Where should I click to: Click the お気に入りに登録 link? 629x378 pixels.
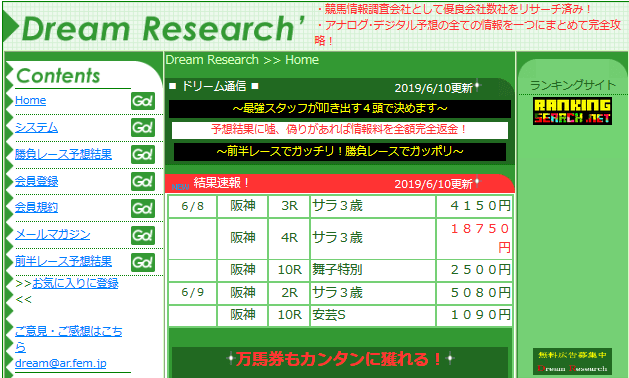point(75,283)
